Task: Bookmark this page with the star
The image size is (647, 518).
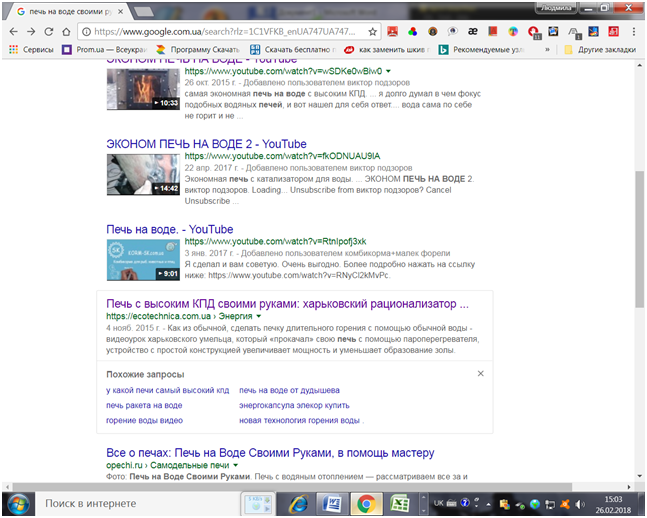Action: click(372, 32)
